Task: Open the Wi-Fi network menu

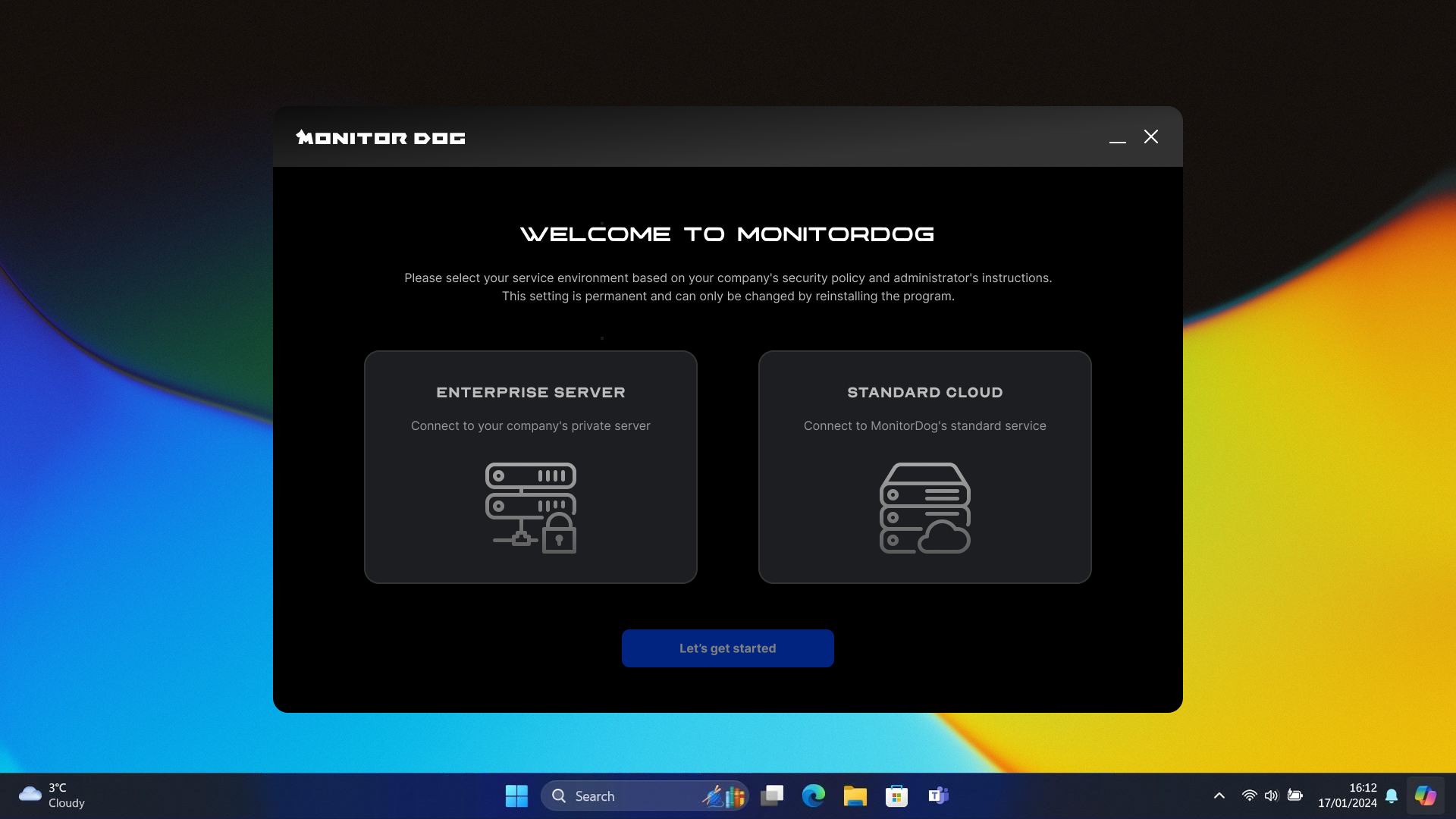Action: (1248, 795)
